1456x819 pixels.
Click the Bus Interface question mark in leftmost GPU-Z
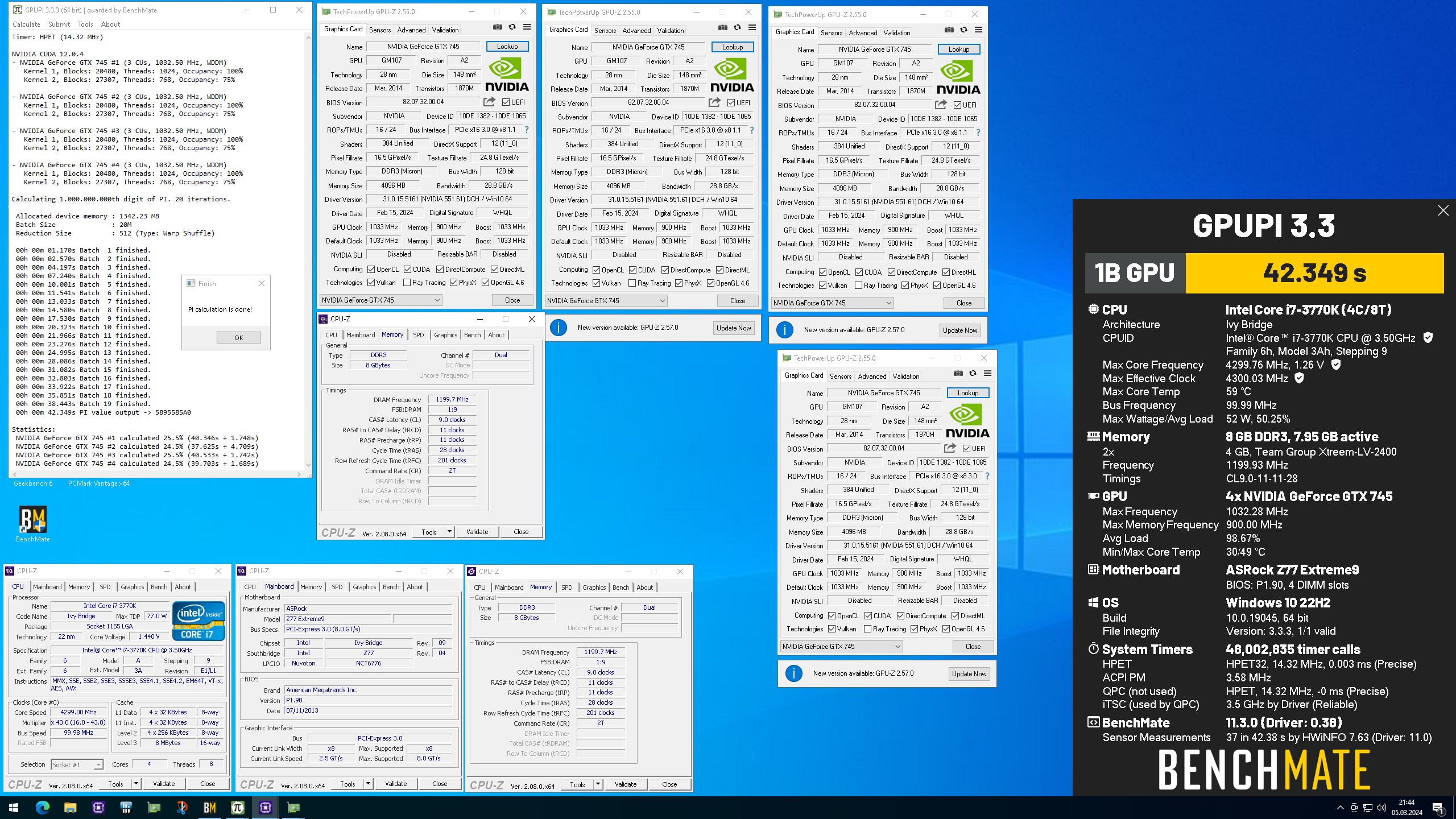(x=527, y=130)
